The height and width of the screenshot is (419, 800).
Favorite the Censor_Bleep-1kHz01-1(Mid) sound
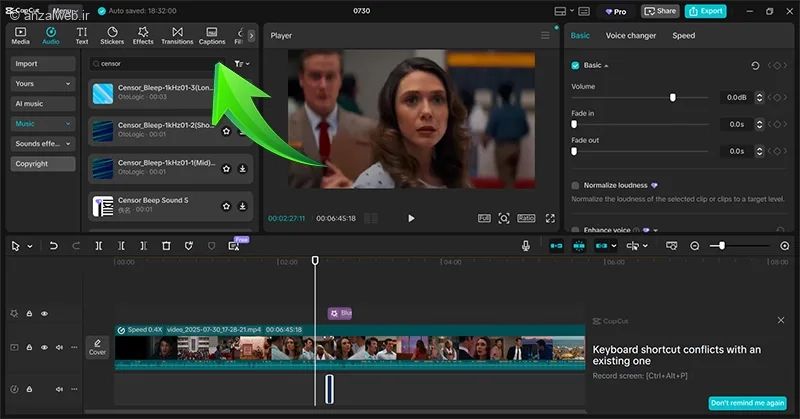[x=227, y=168]
